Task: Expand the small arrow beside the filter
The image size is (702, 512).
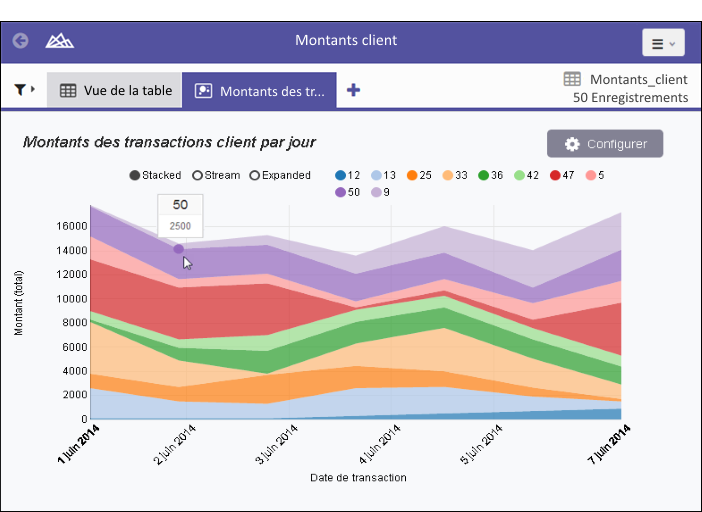Action: (x=34, y=90)
